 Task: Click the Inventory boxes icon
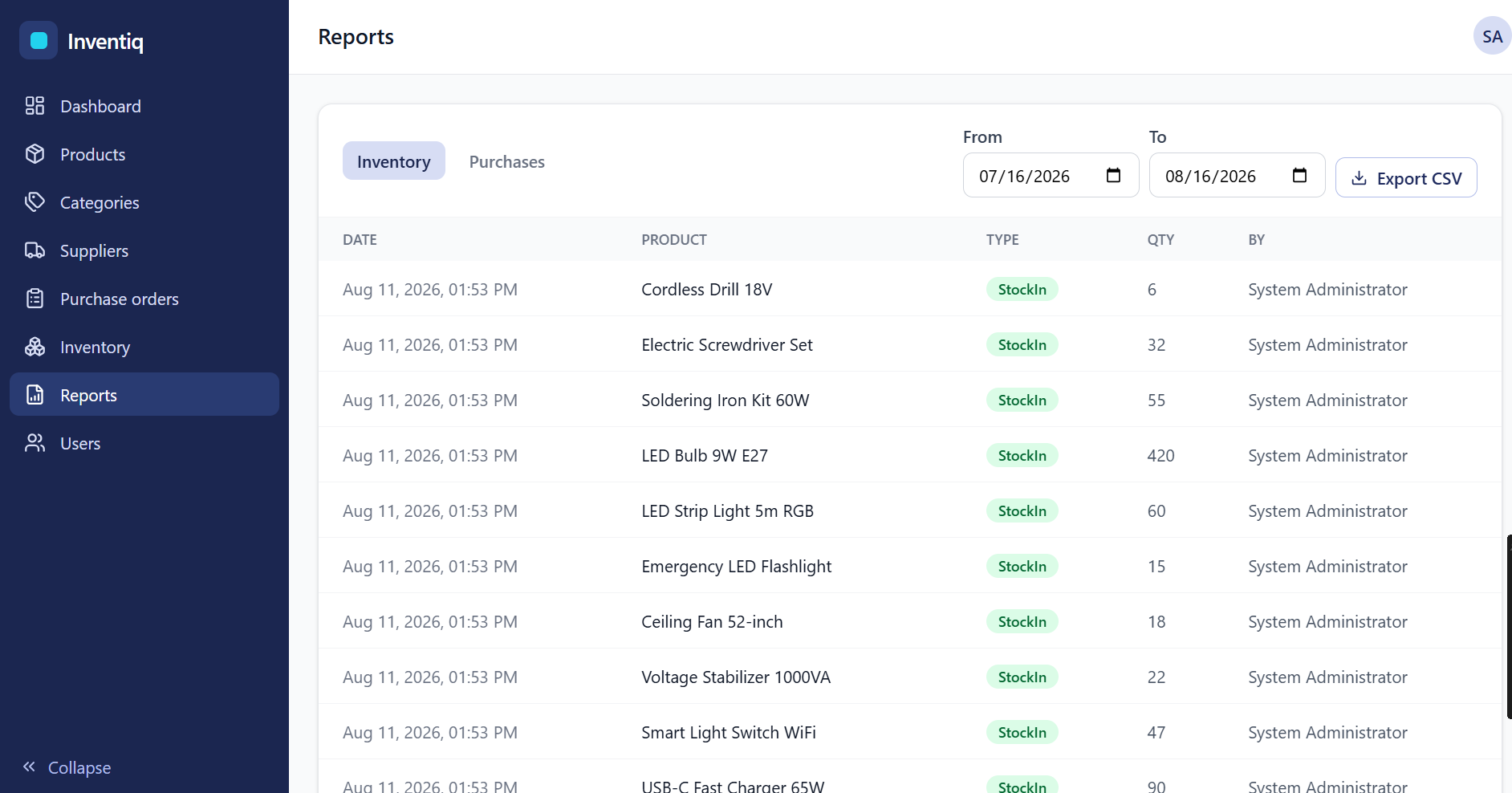point(35,347)
